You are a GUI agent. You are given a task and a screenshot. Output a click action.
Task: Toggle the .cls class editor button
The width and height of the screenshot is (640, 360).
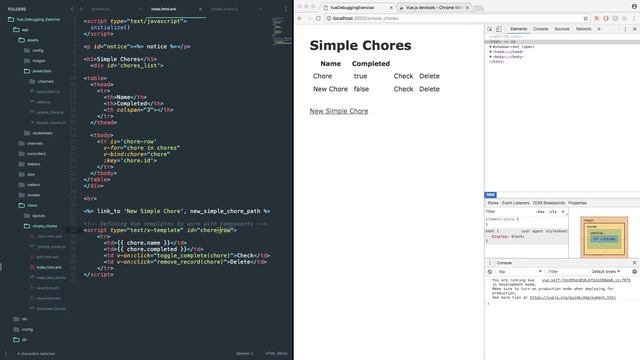point(553,212)
